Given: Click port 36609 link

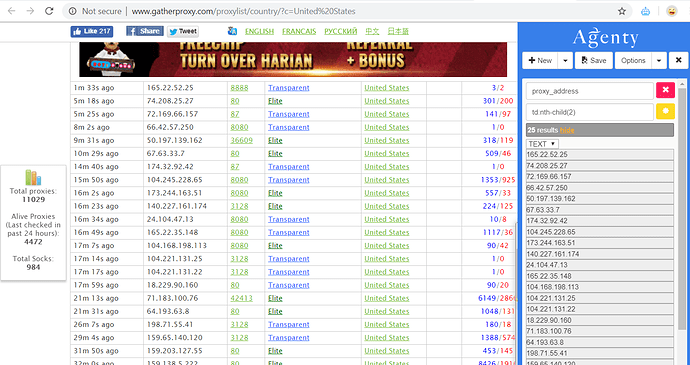Looking at the screenshot, I should tap(241, 140).
